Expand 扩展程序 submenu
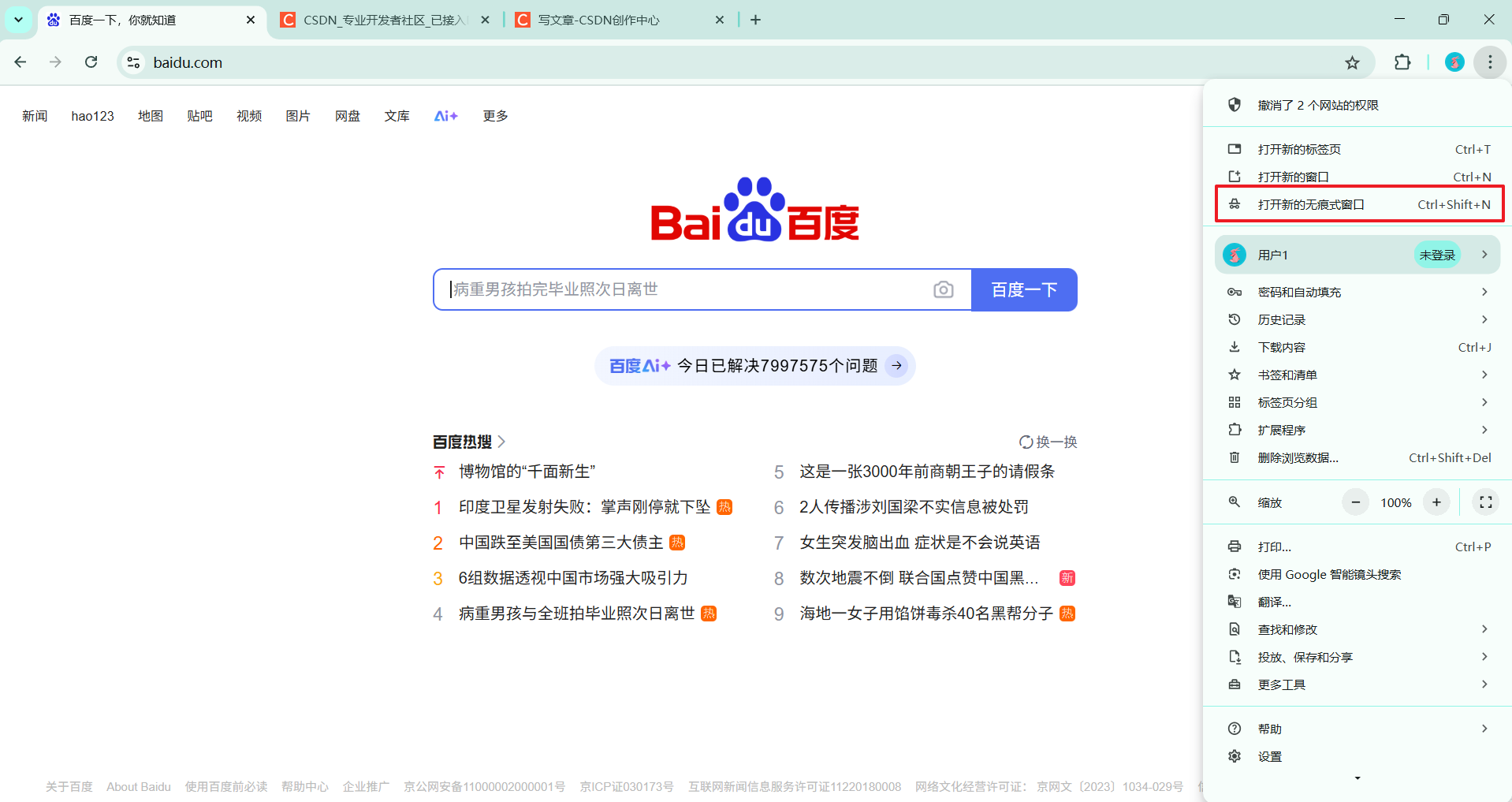 [x=1356, y=430]
